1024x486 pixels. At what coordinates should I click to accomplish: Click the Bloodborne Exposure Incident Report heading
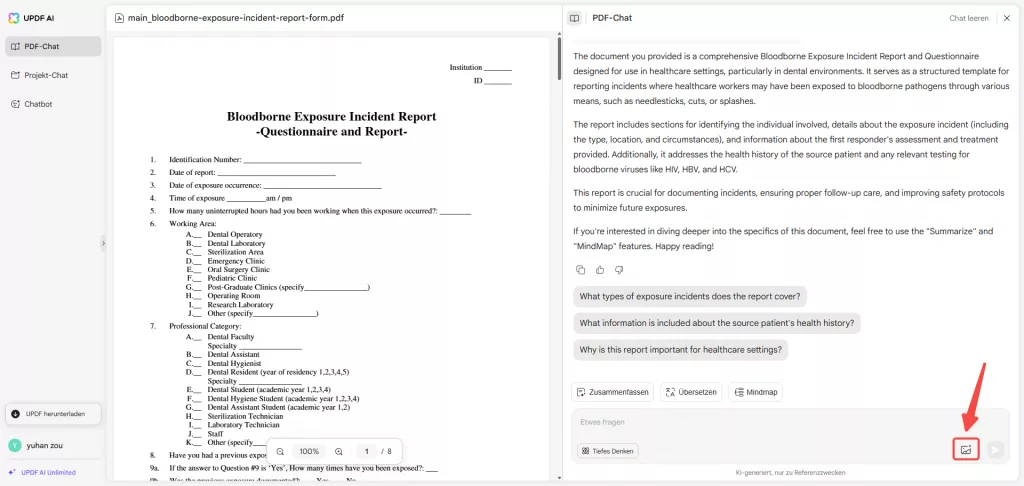(332, 117)
